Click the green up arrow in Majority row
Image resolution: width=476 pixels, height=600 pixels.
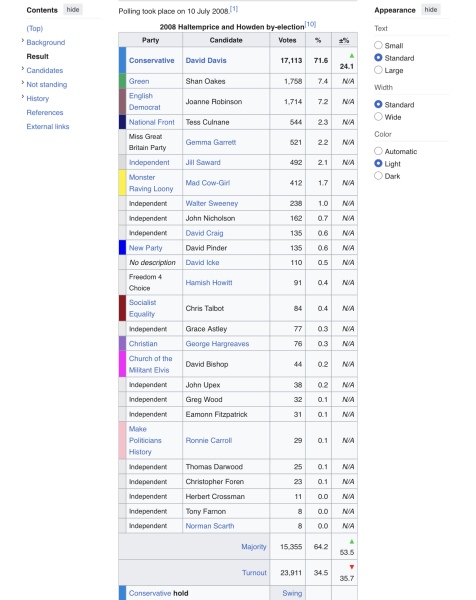coord(352,541)
